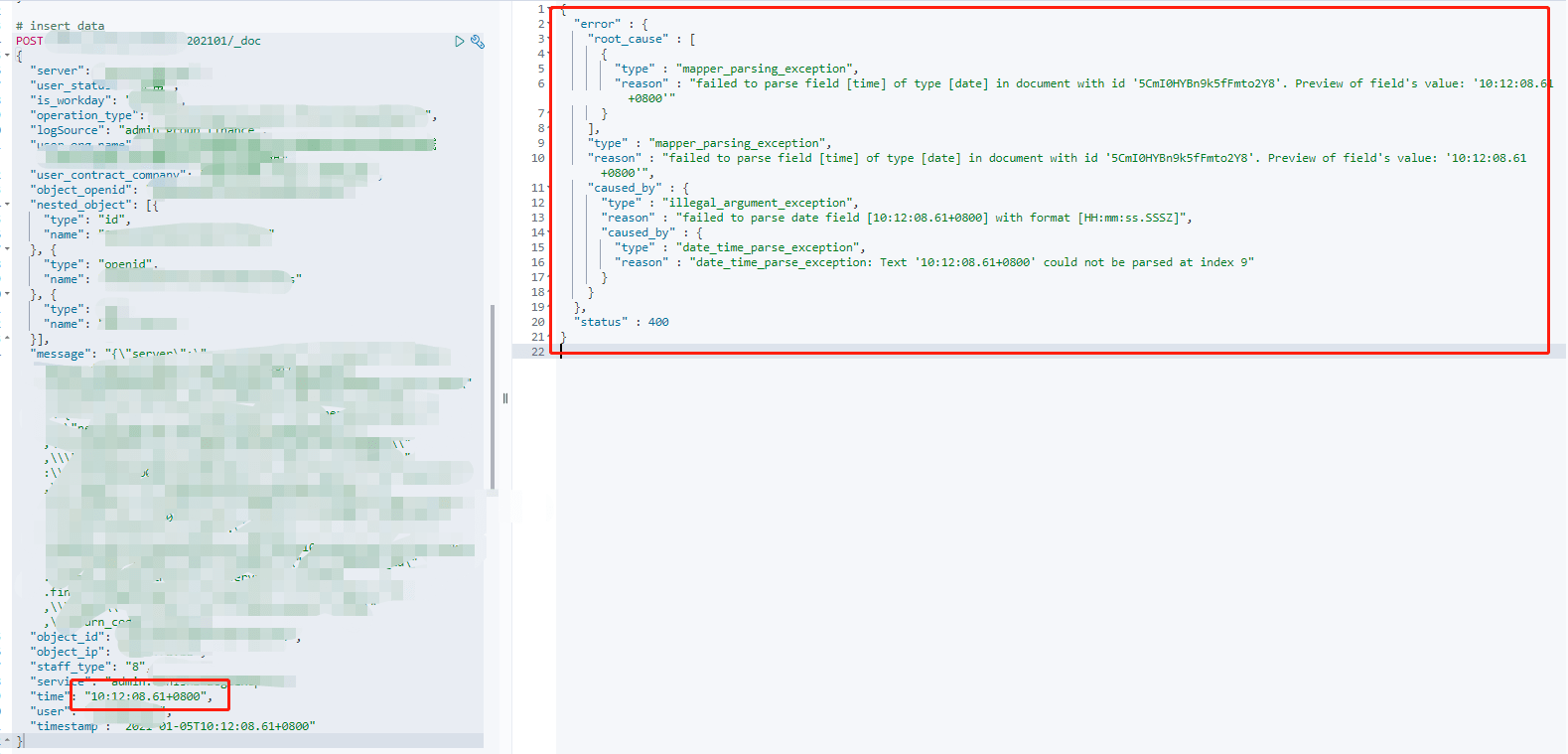Screen dimensions: 1568x754
Task: Fold the "error" object in the response gutter
Action: coord(551,24)
